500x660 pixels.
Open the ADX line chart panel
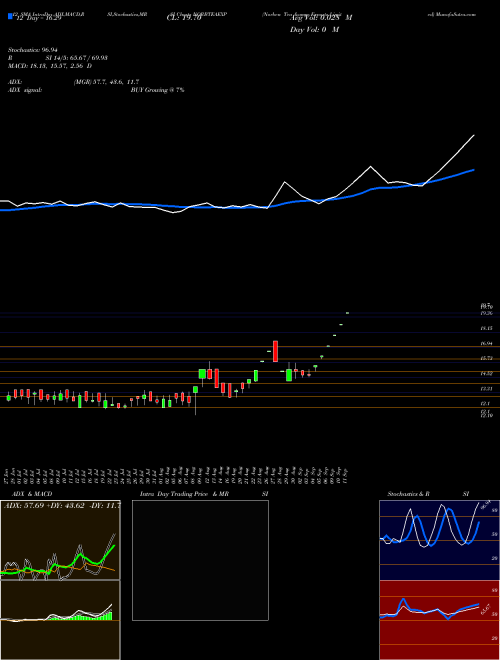[60, 540]
